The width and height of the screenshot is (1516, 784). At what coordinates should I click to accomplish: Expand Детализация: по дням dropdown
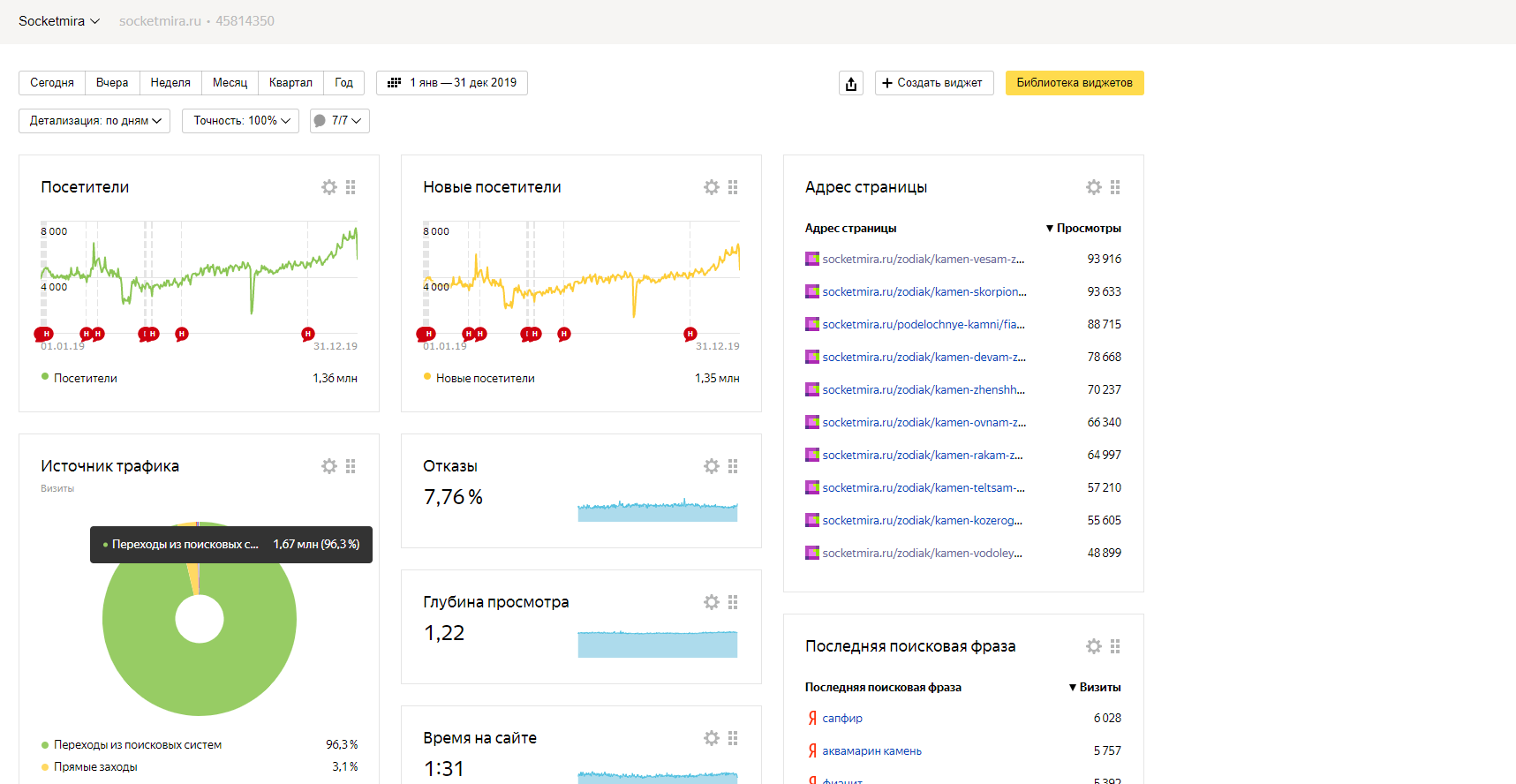94,121
